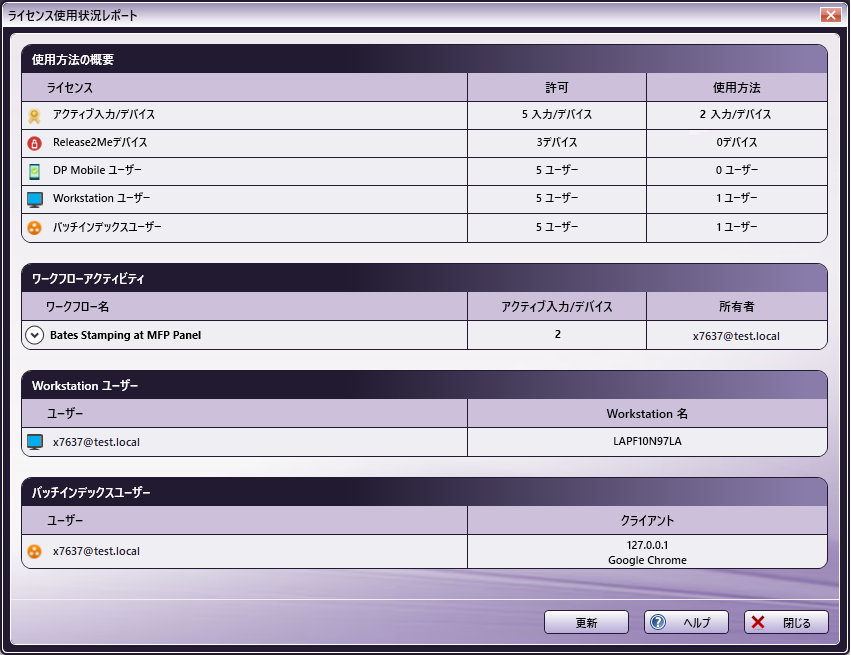Click the DP Mobile phone icon
851x655 pixels.
(x=34, y=171)
